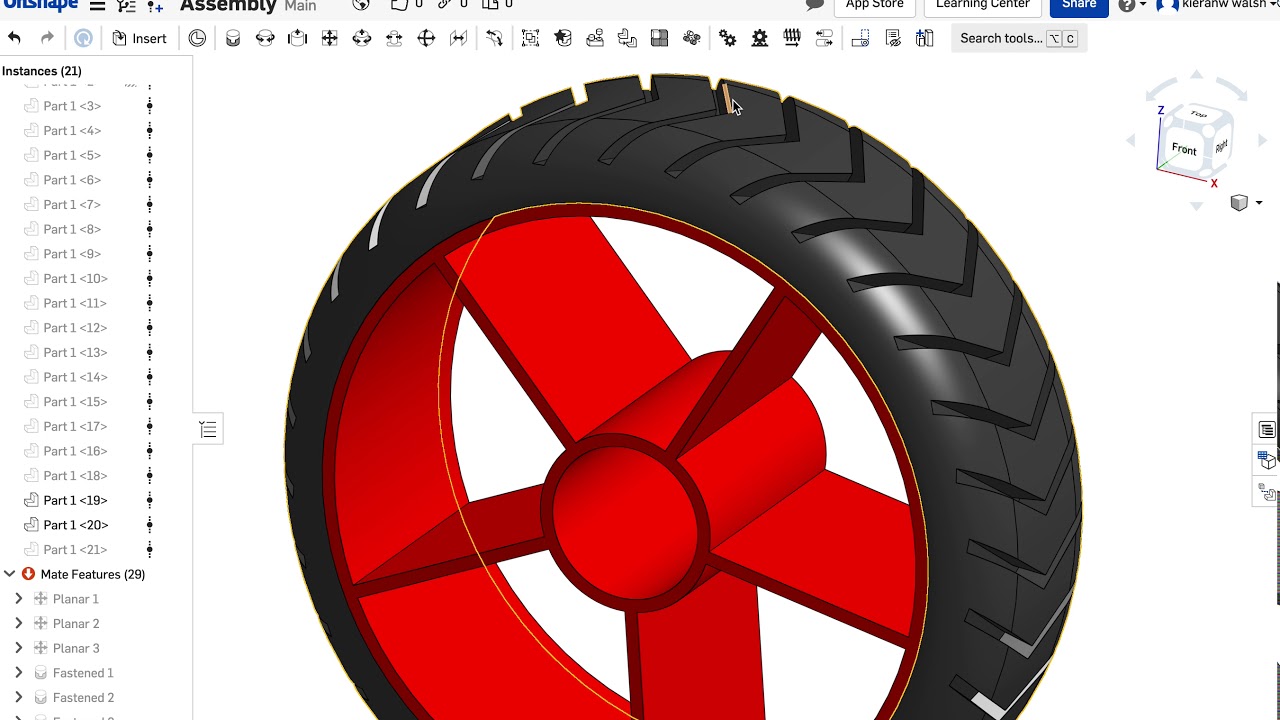Image resolution: width=1280 pixels, height=720 pixels.
Task: Select the Group tool
Action: click(x=531, y=38)
